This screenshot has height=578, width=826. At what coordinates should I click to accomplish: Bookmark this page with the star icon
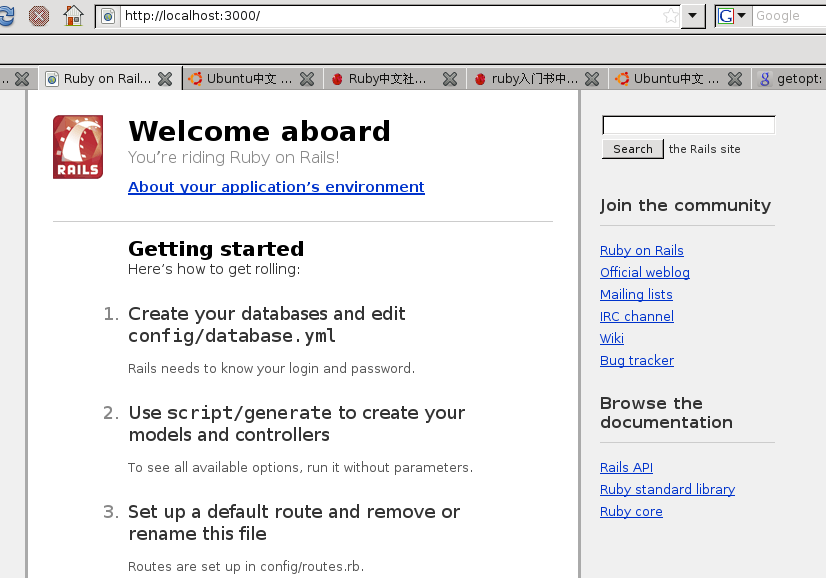point(671,16)
